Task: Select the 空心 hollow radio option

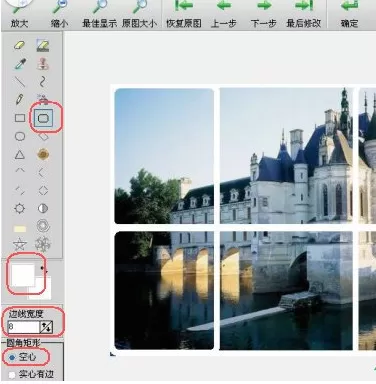Action: (23, 357)
